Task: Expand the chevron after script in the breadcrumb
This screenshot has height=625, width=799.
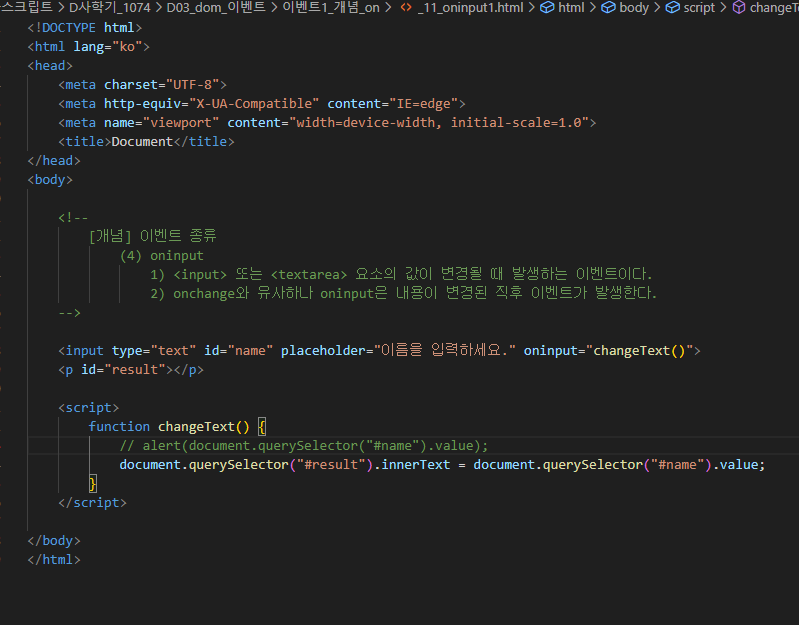Action: [x=723, y=8]
